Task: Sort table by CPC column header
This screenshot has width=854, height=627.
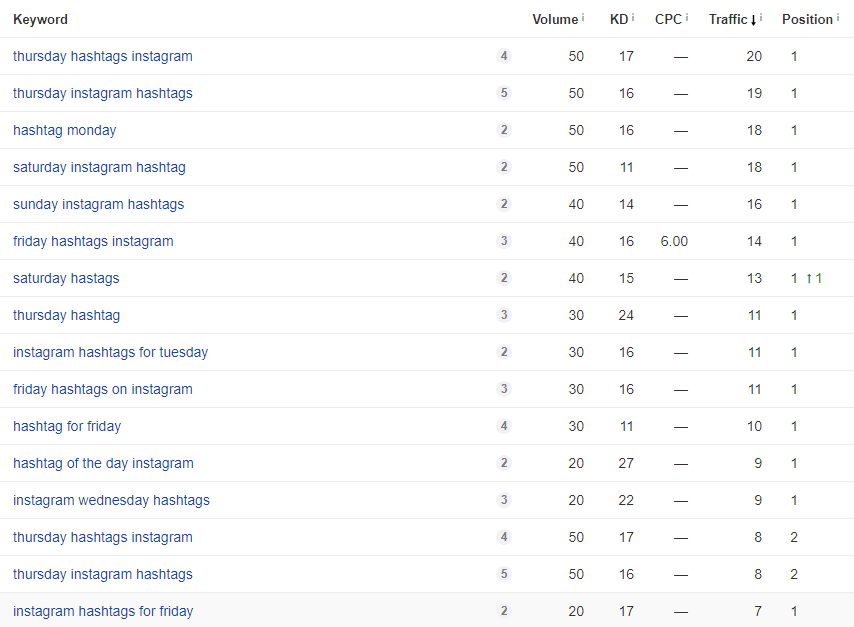Action: (668, 19)
